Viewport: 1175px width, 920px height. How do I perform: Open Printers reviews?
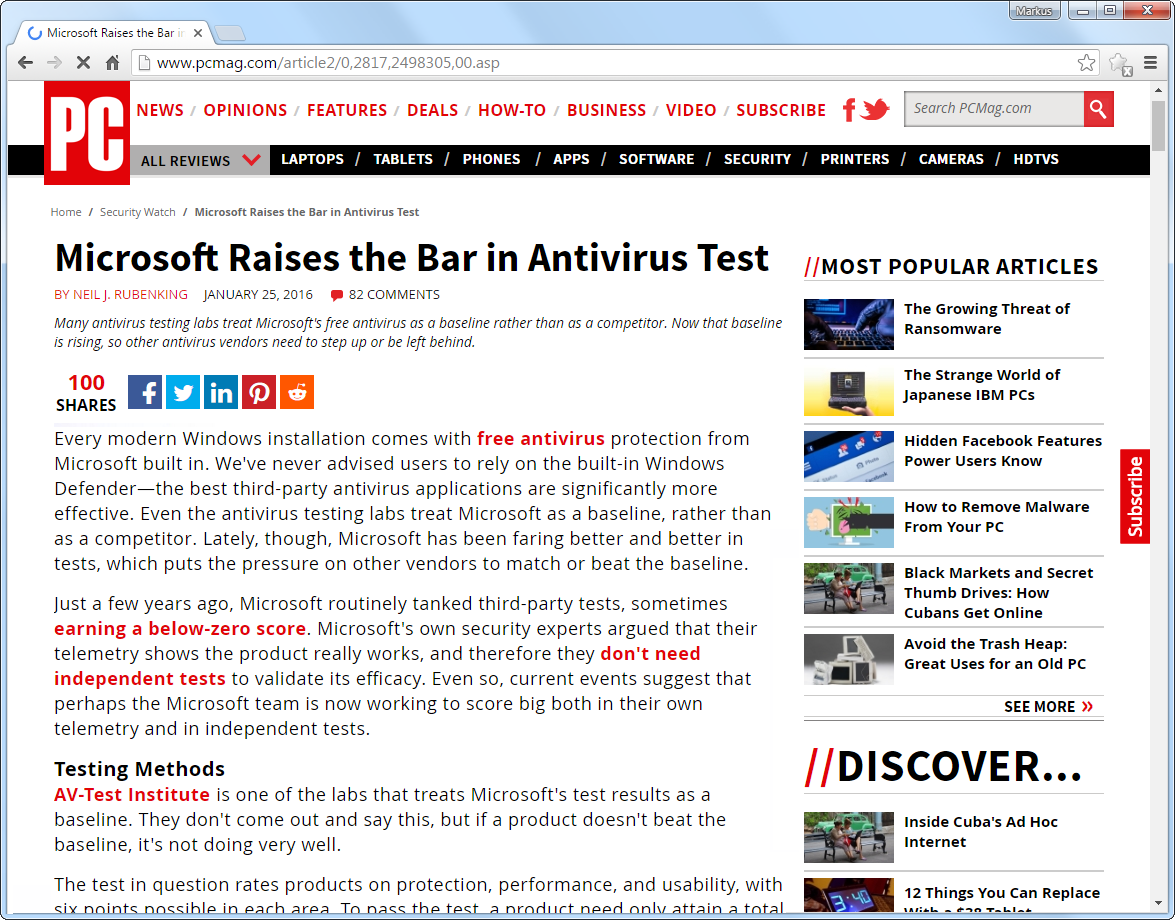(x=854, y=160)
